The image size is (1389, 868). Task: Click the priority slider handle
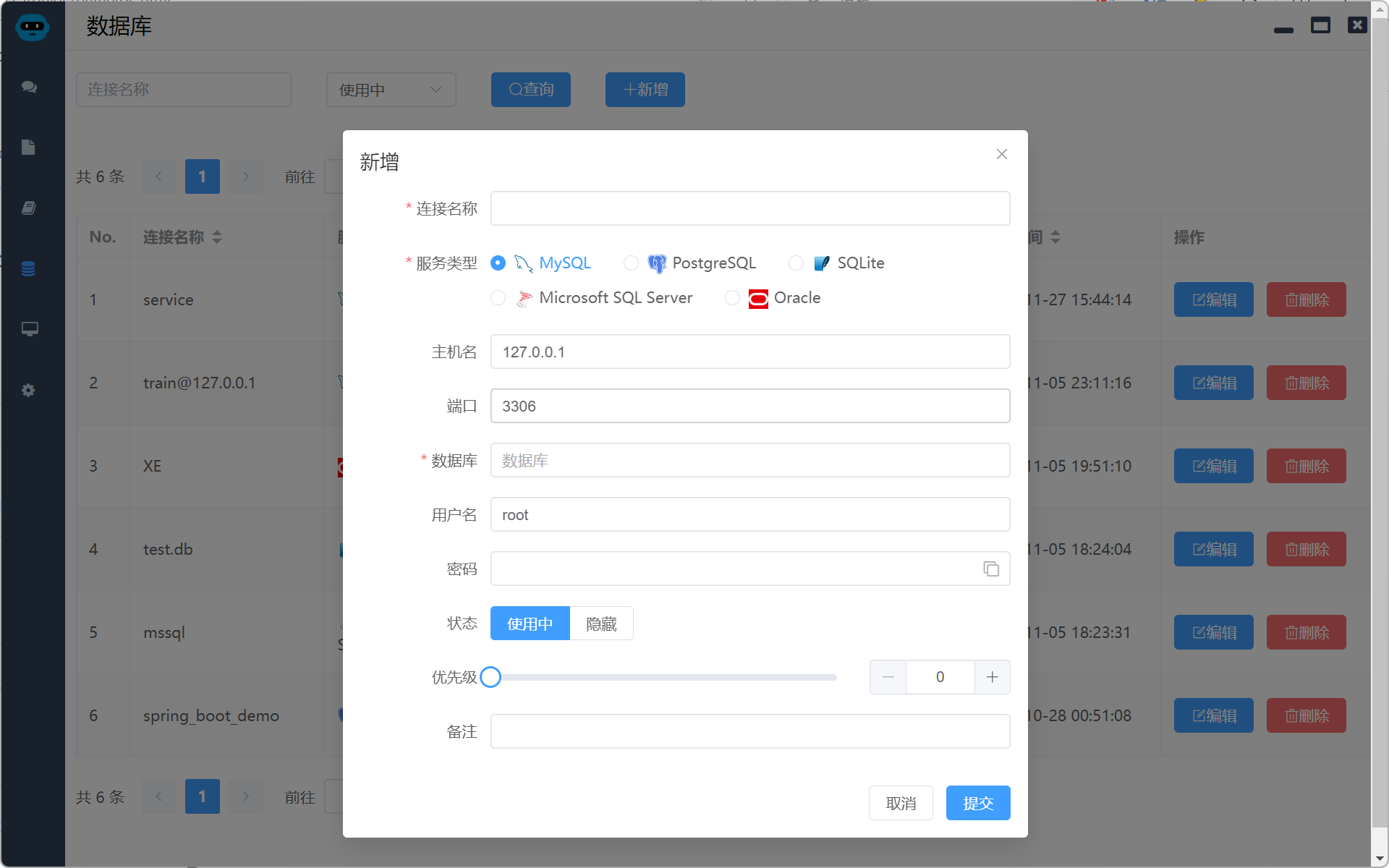(x=490, y=677)
